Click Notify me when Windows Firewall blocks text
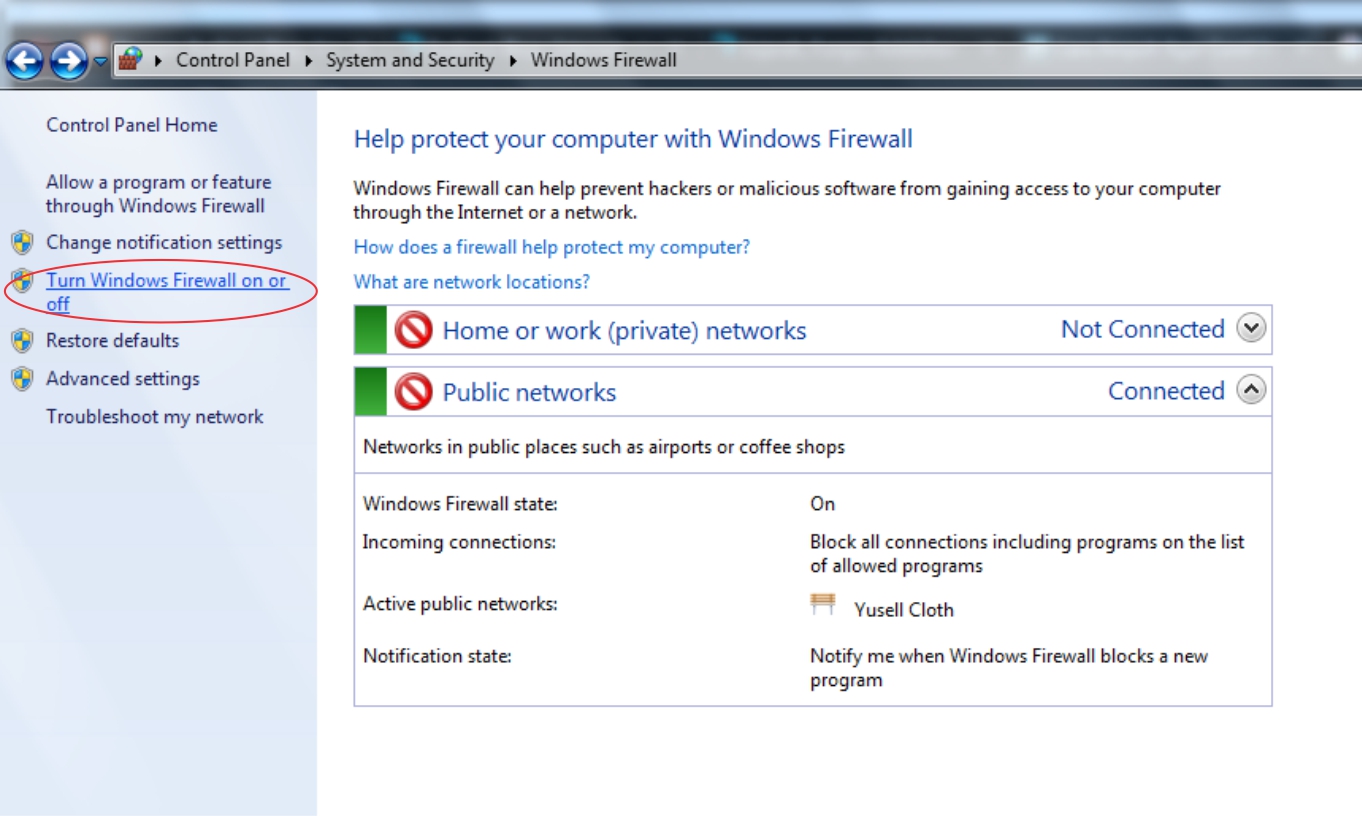Viewport: 1362px width, 816px height. 1009,668
